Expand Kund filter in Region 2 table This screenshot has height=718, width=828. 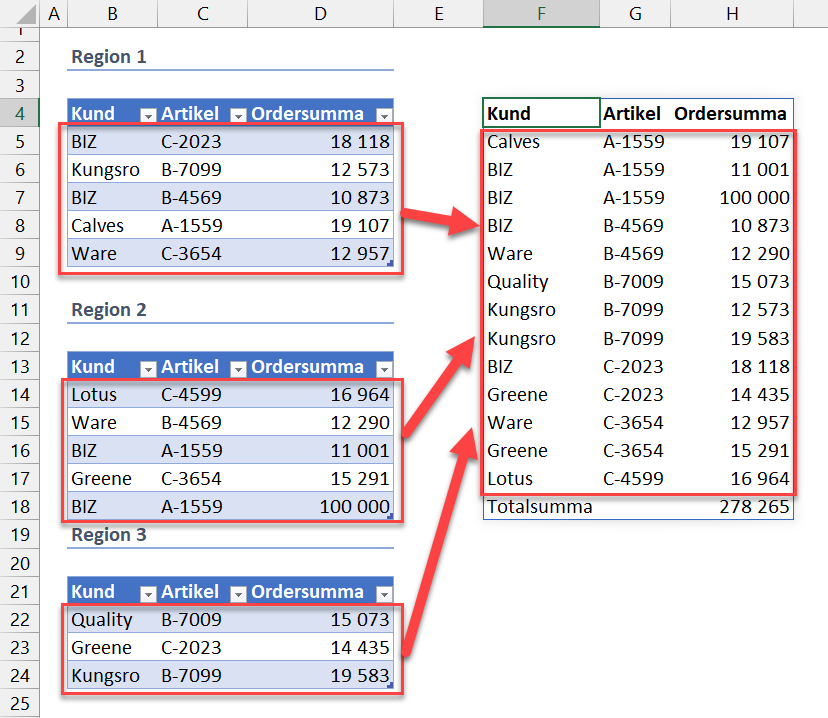[x=148, y=368]
